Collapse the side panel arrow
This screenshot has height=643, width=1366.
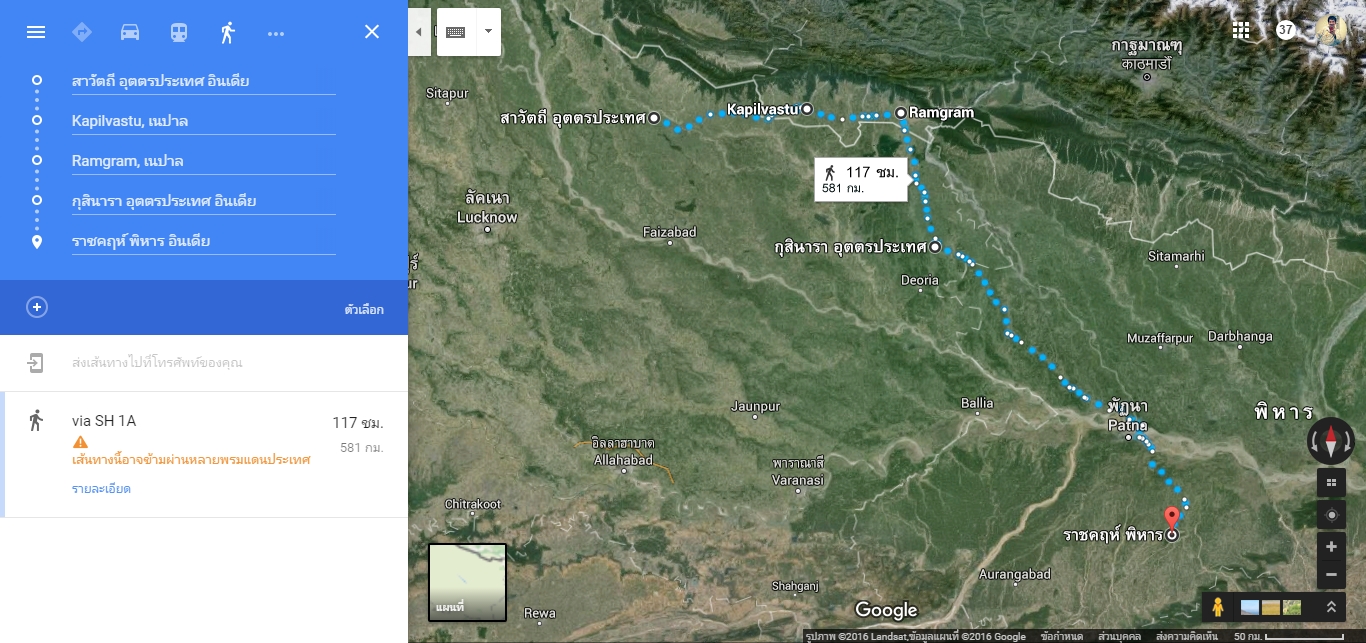[x=418, y=32]
